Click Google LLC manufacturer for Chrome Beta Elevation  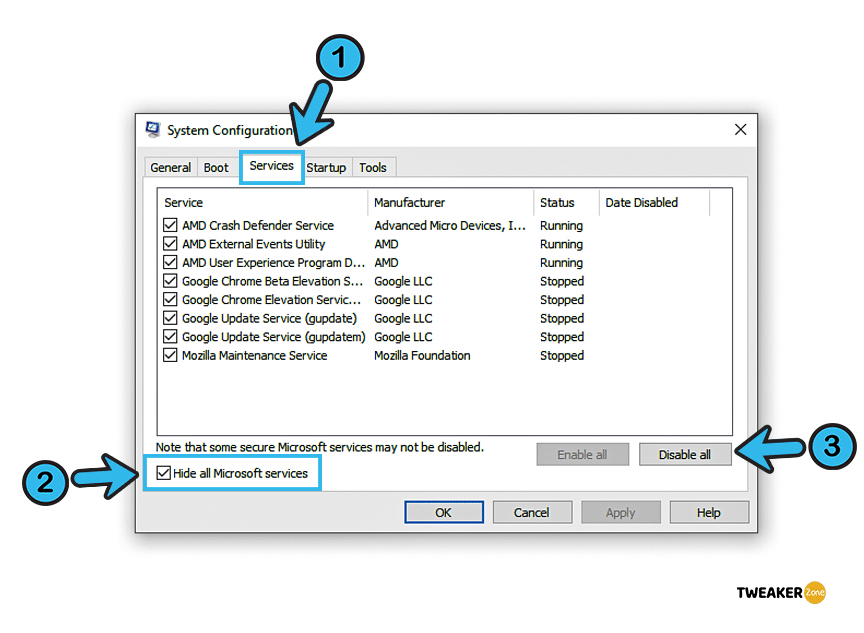[403, 281]
